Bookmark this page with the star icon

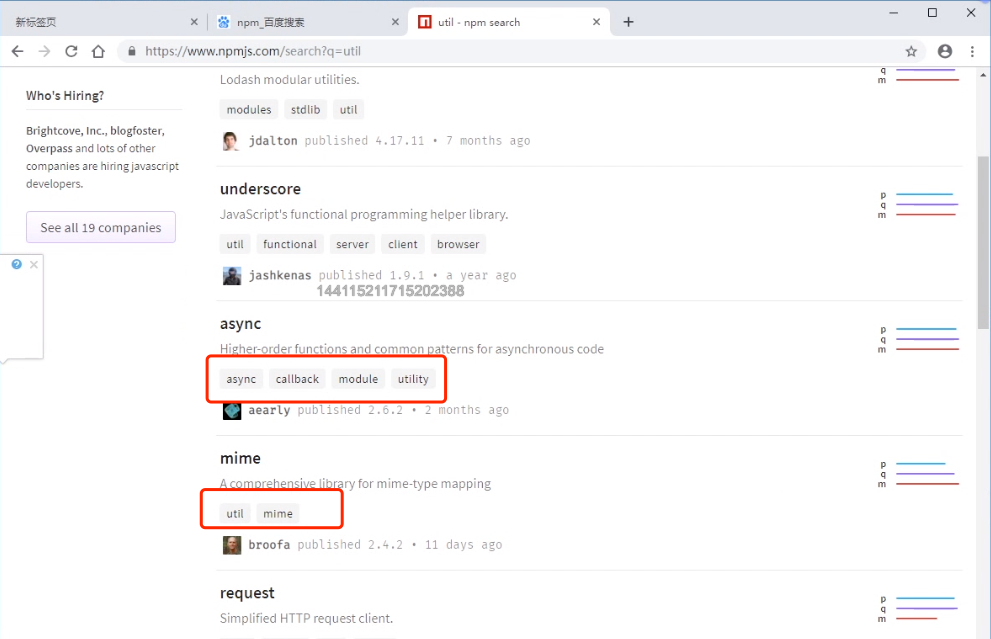911,51
